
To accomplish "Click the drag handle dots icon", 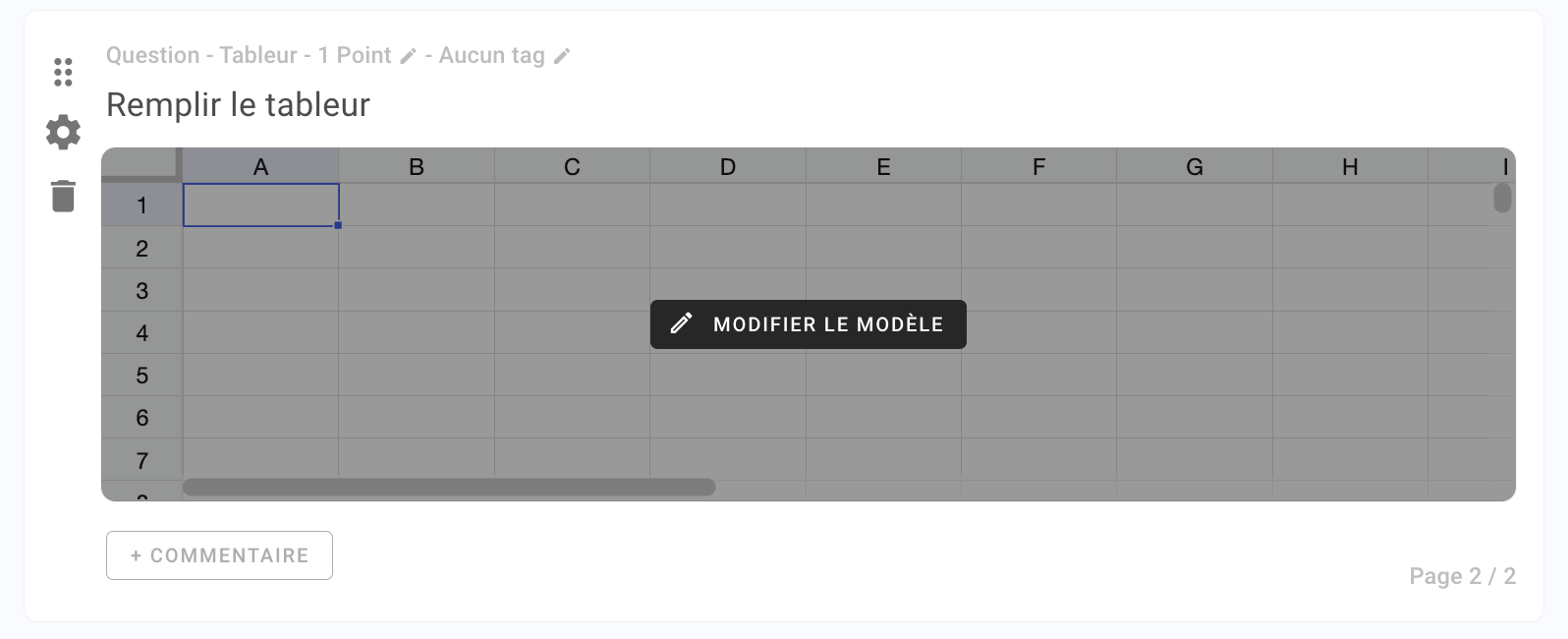I will point(63,72).
